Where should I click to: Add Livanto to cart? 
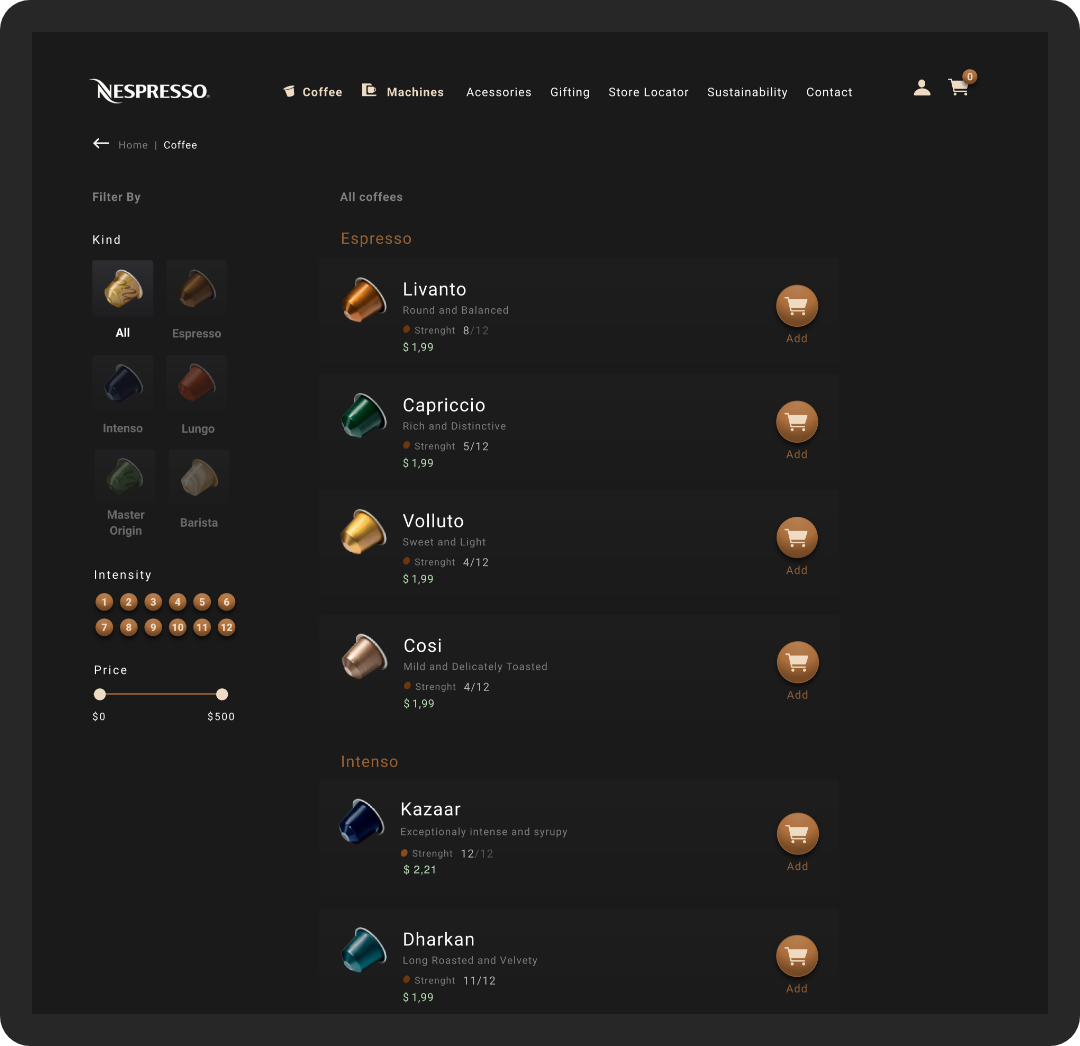click(x=796, y=305)
